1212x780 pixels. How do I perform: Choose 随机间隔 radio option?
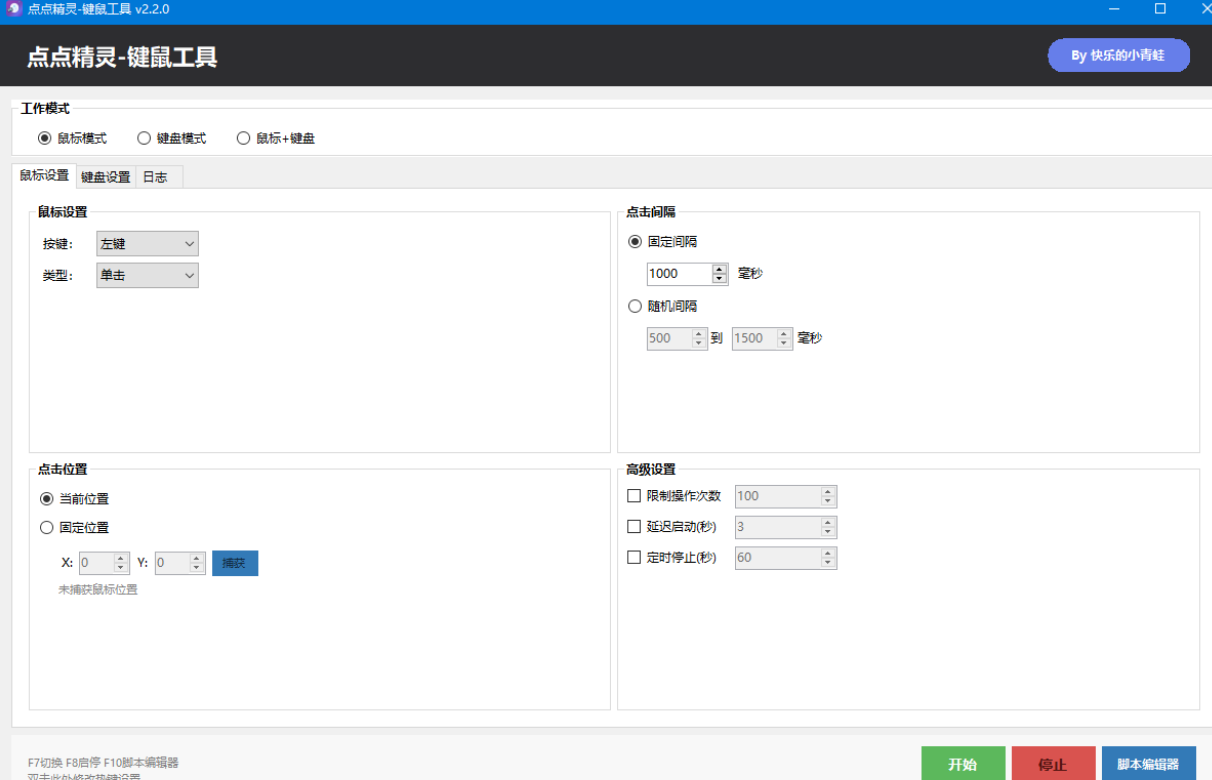[635, 306]
